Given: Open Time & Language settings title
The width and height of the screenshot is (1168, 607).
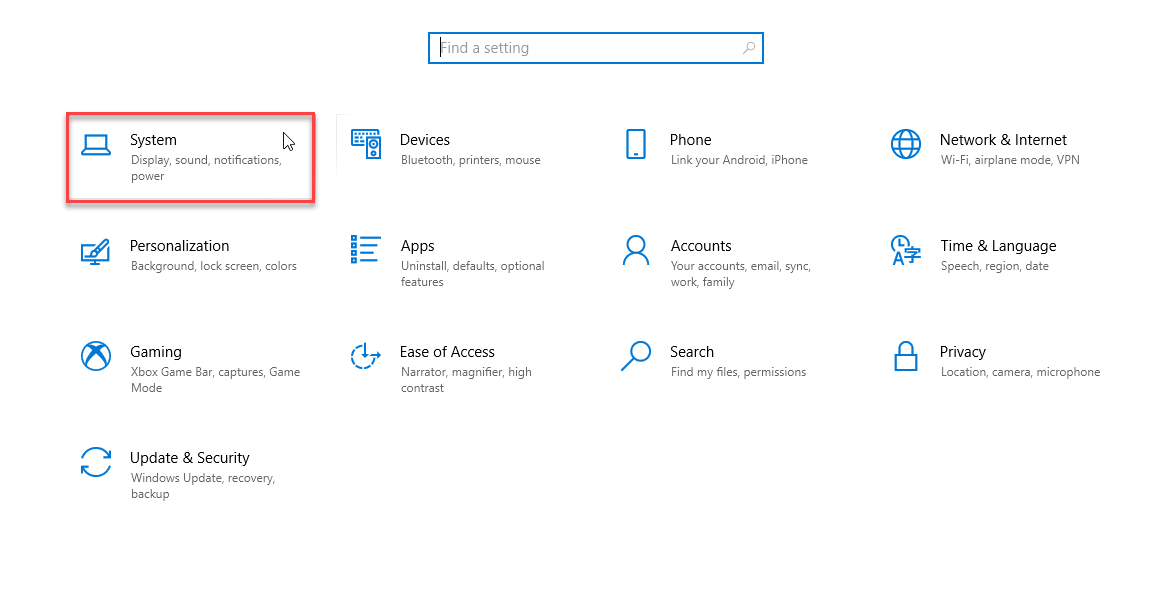Looking at the screenshot, I should point(998,247).
